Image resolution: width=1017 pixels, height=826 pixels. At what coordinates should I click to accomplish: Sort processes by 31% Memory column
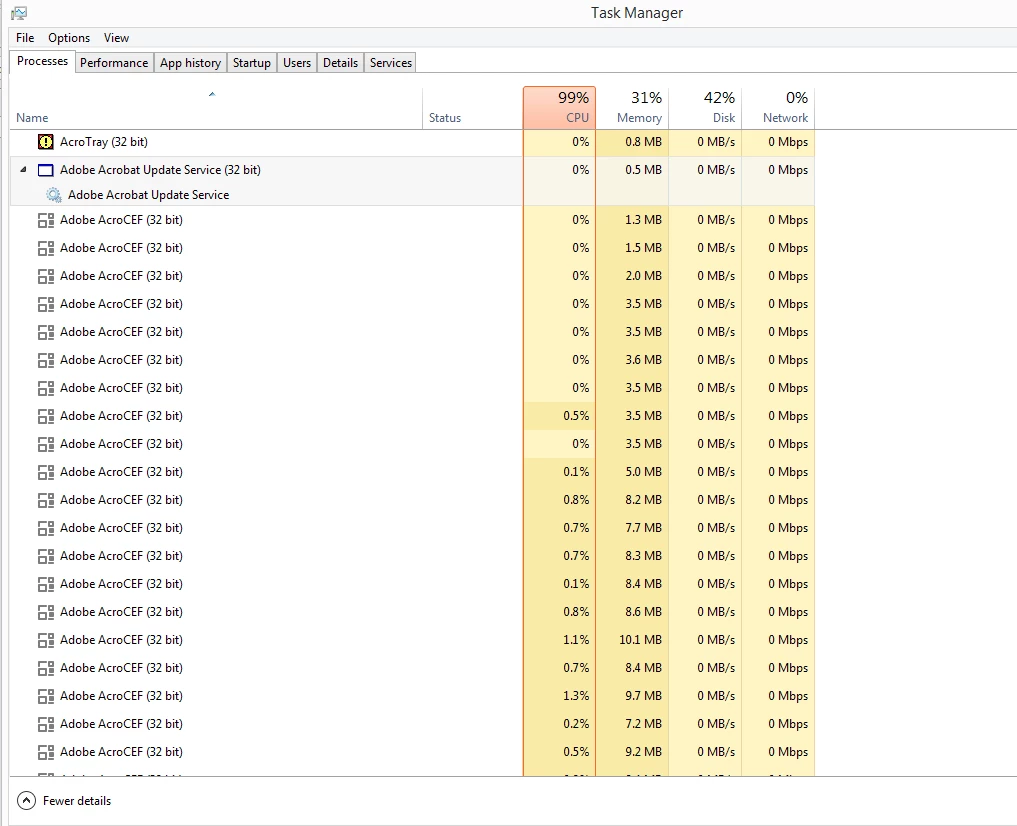coord(632,108)
